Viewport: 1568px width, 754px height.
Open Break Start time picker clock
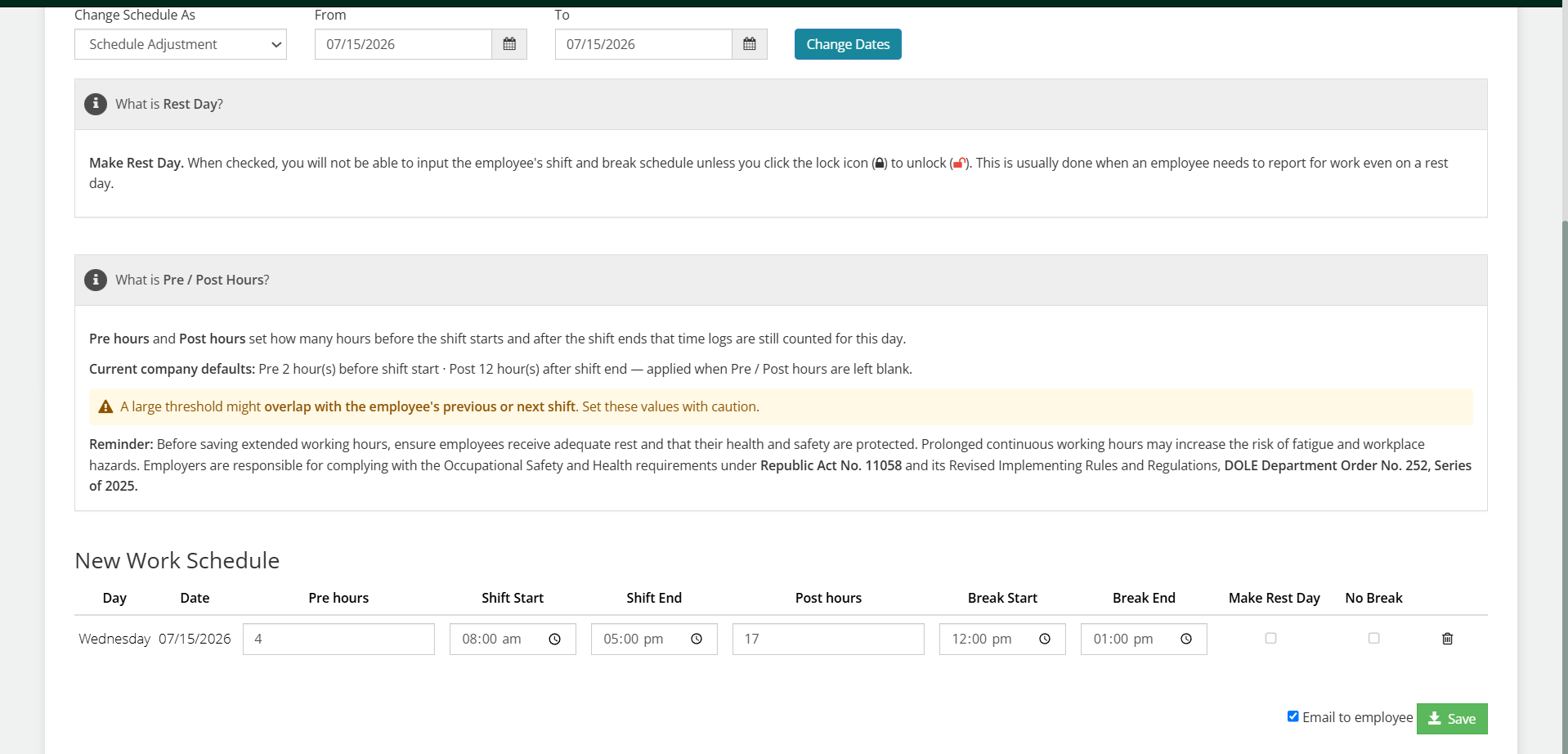coord(1045,640)
